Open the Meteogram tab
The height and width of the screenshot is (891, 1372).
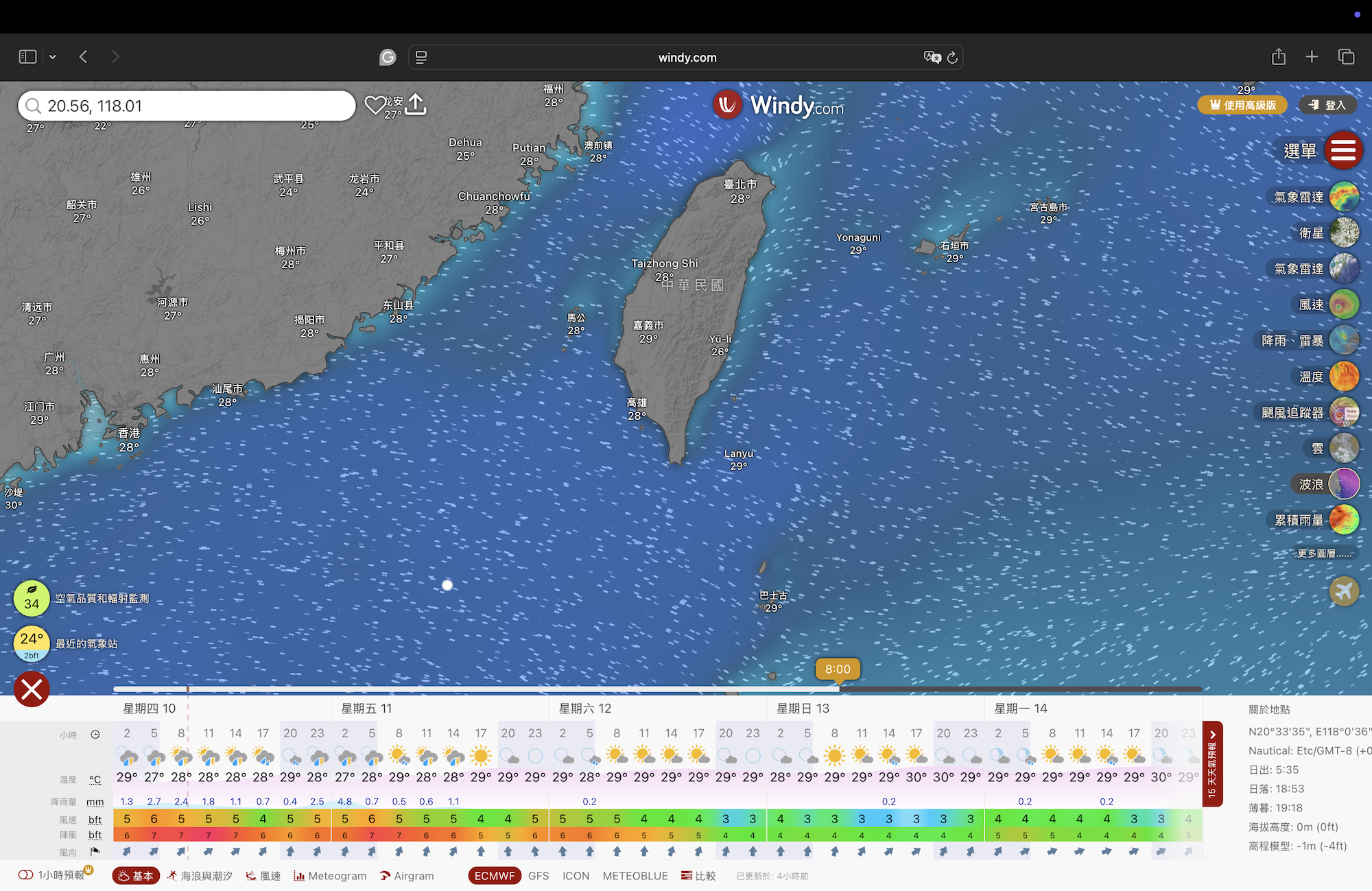click(x=330, y=876)
